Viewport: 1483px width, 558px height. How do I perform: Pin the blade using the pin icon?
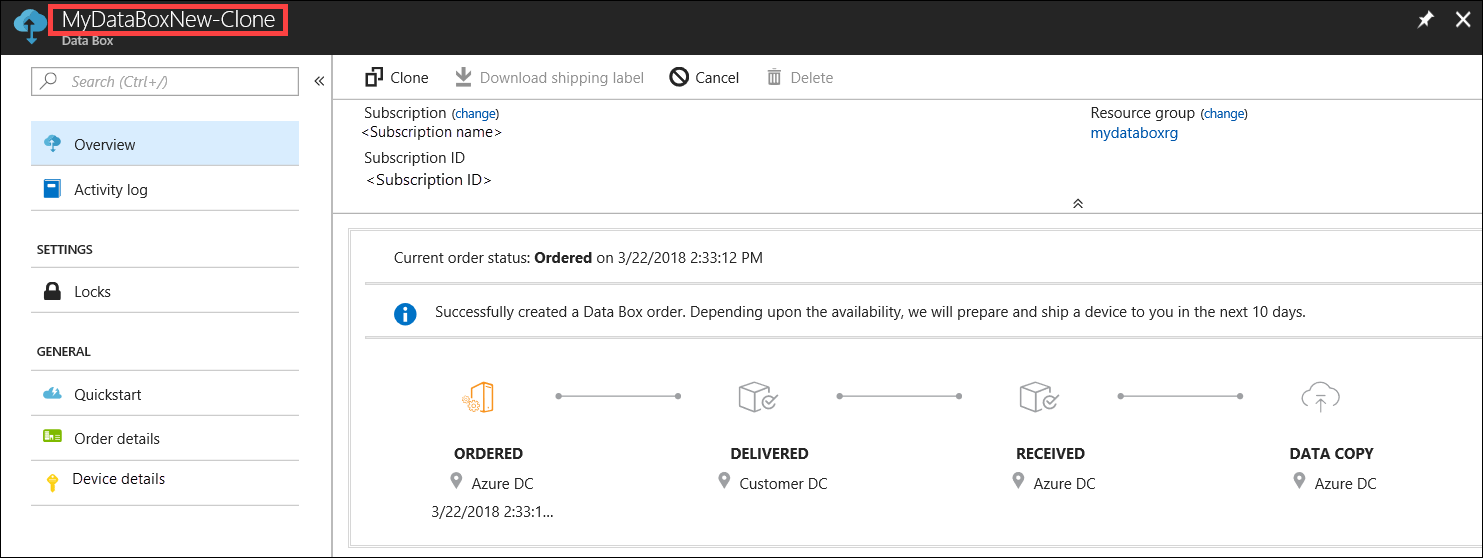tap(1426, 20)
